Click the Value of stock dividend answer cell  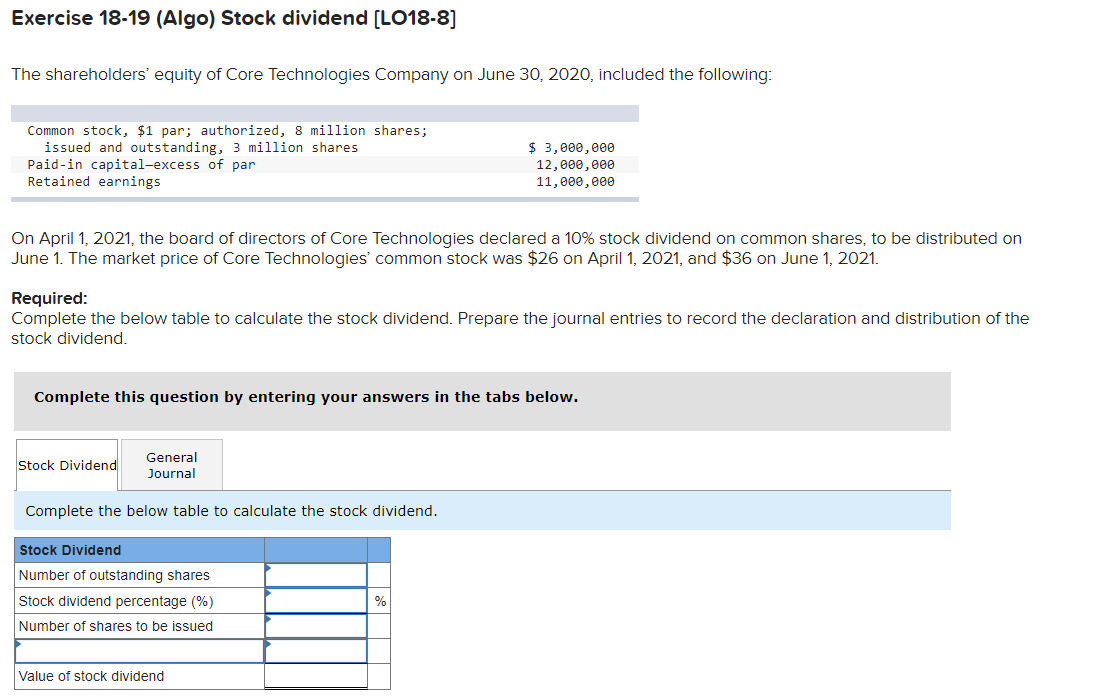click(315, 676)
